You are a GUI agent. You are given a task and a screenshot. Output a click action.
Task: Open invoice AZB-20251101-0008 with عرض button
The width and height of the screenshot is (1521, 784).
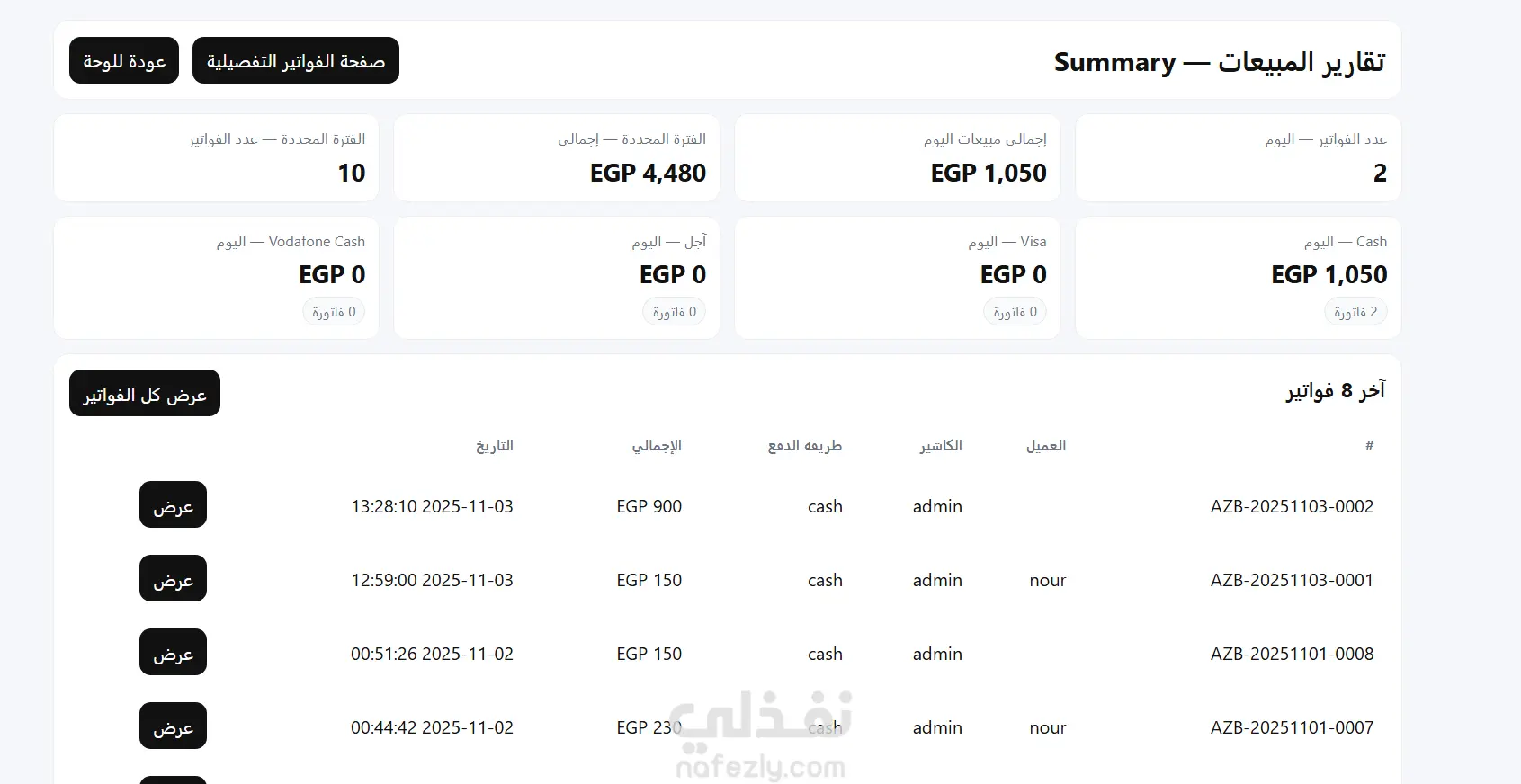[173, 653]
